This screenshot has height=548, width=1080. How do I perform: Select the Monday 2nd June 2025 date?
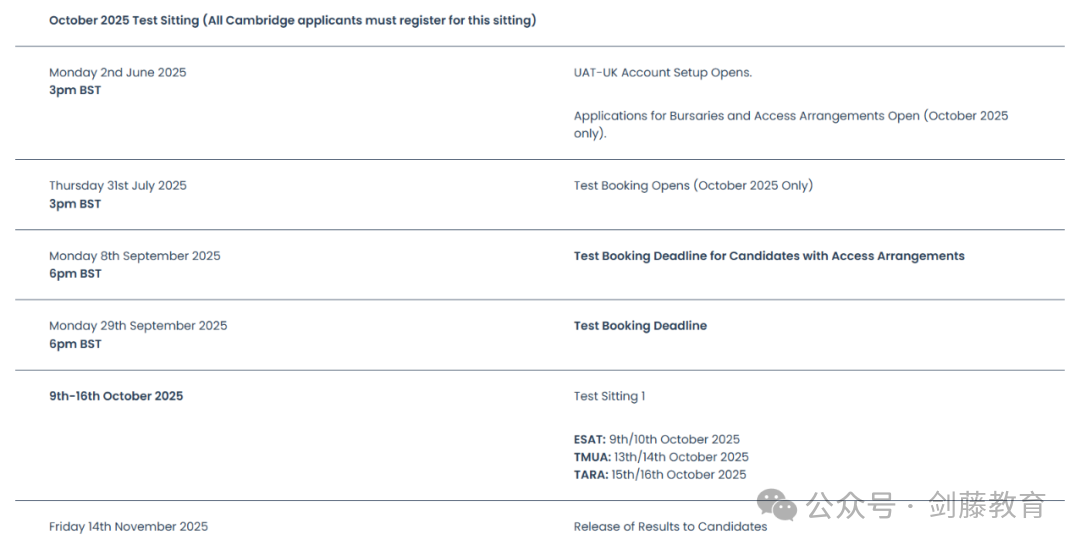118,72
